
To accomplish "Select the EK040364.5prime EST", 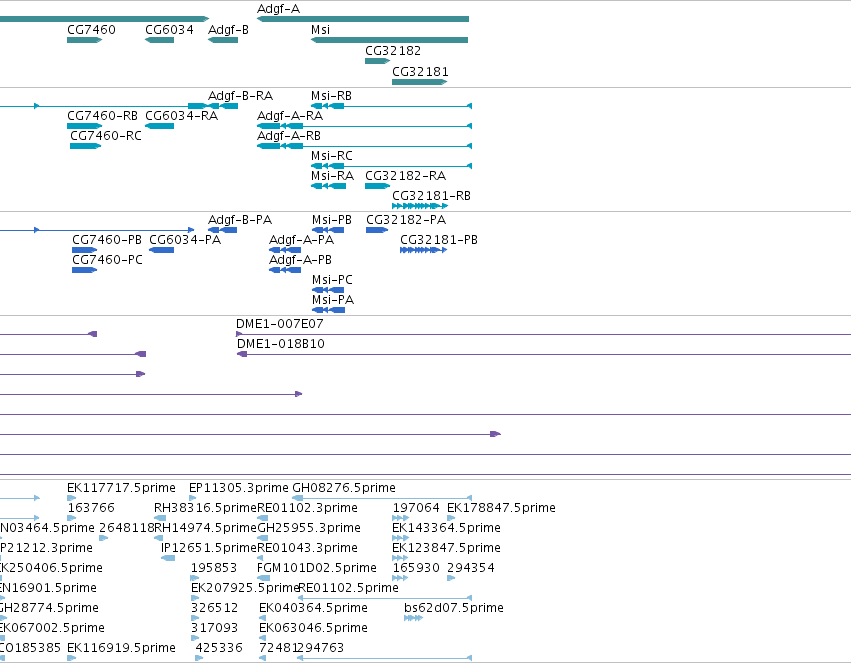I will coord(263,619).
